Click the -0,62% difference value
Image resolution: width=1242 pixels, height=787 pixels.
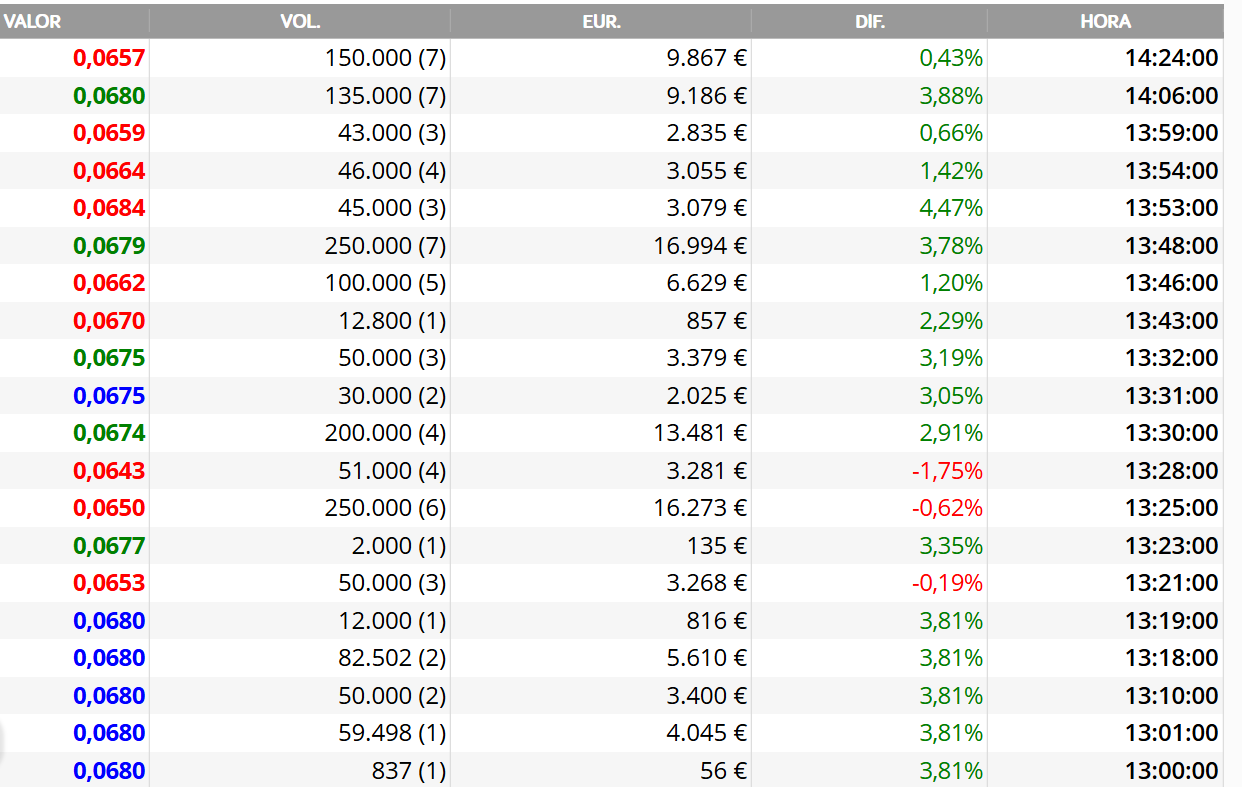[947, 508]
